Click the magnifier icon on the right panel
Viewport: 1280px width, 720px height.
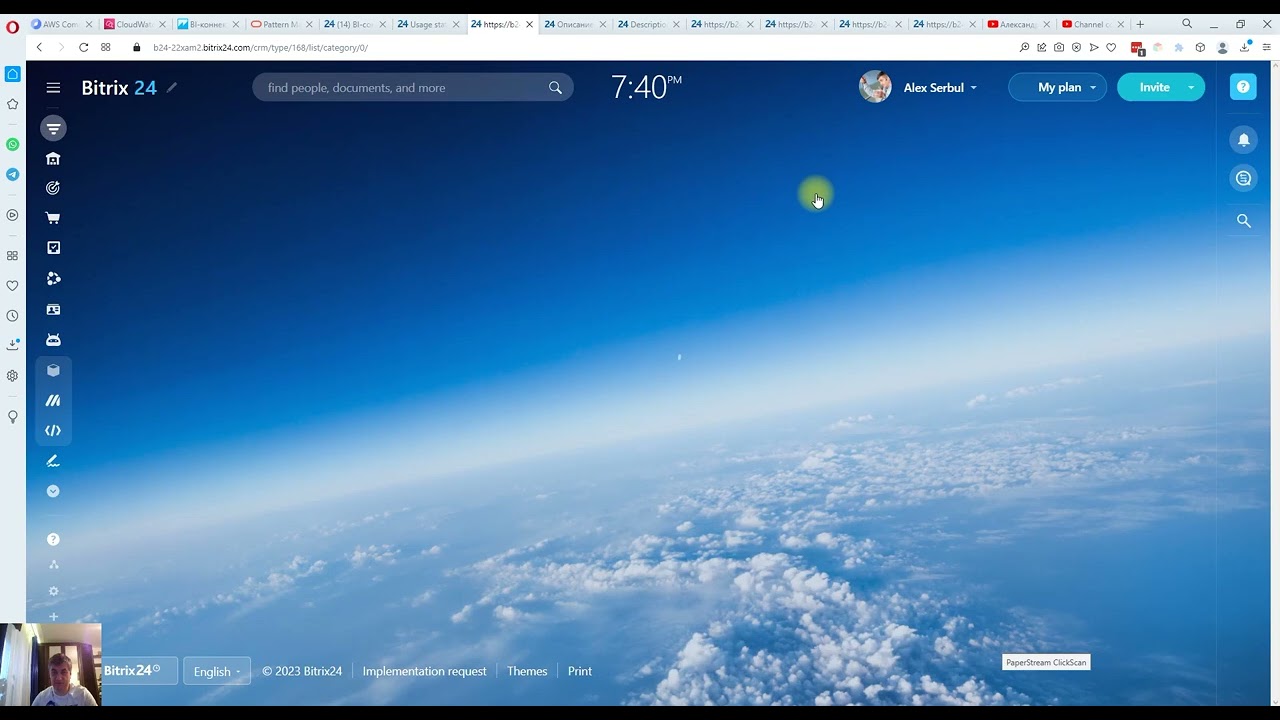pos(1243,221)
